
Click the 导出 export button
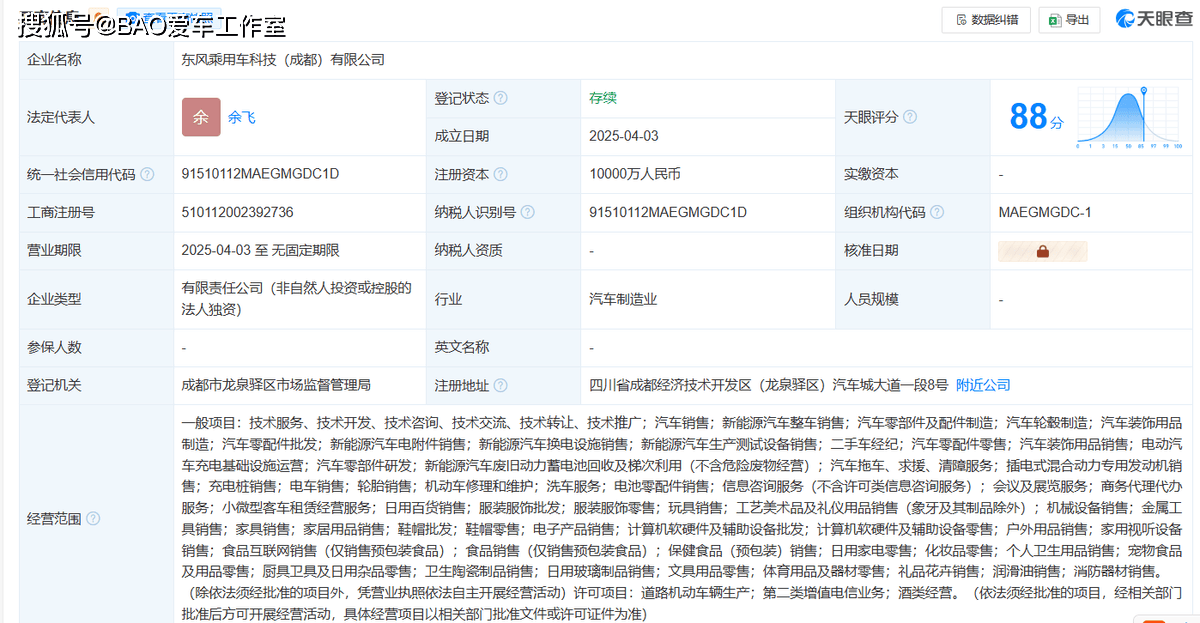pos(1069,19)
